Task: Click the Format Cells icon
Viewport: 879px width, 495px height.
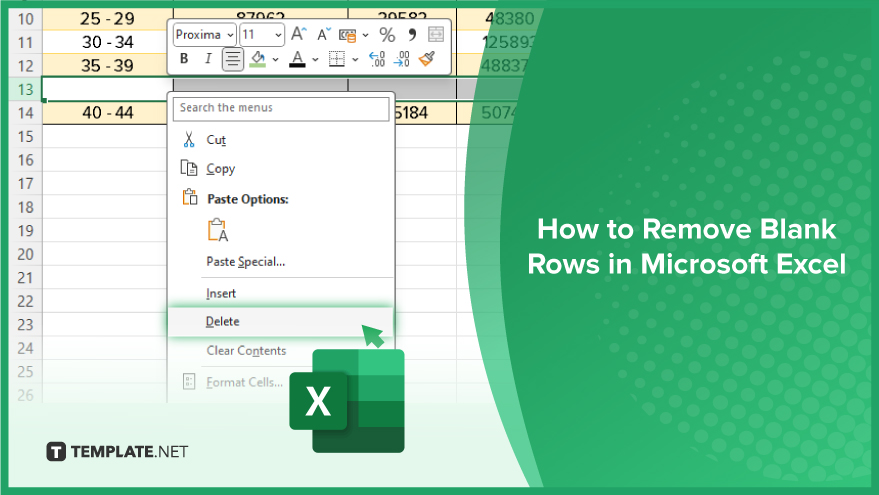Action: pos(189,382)
